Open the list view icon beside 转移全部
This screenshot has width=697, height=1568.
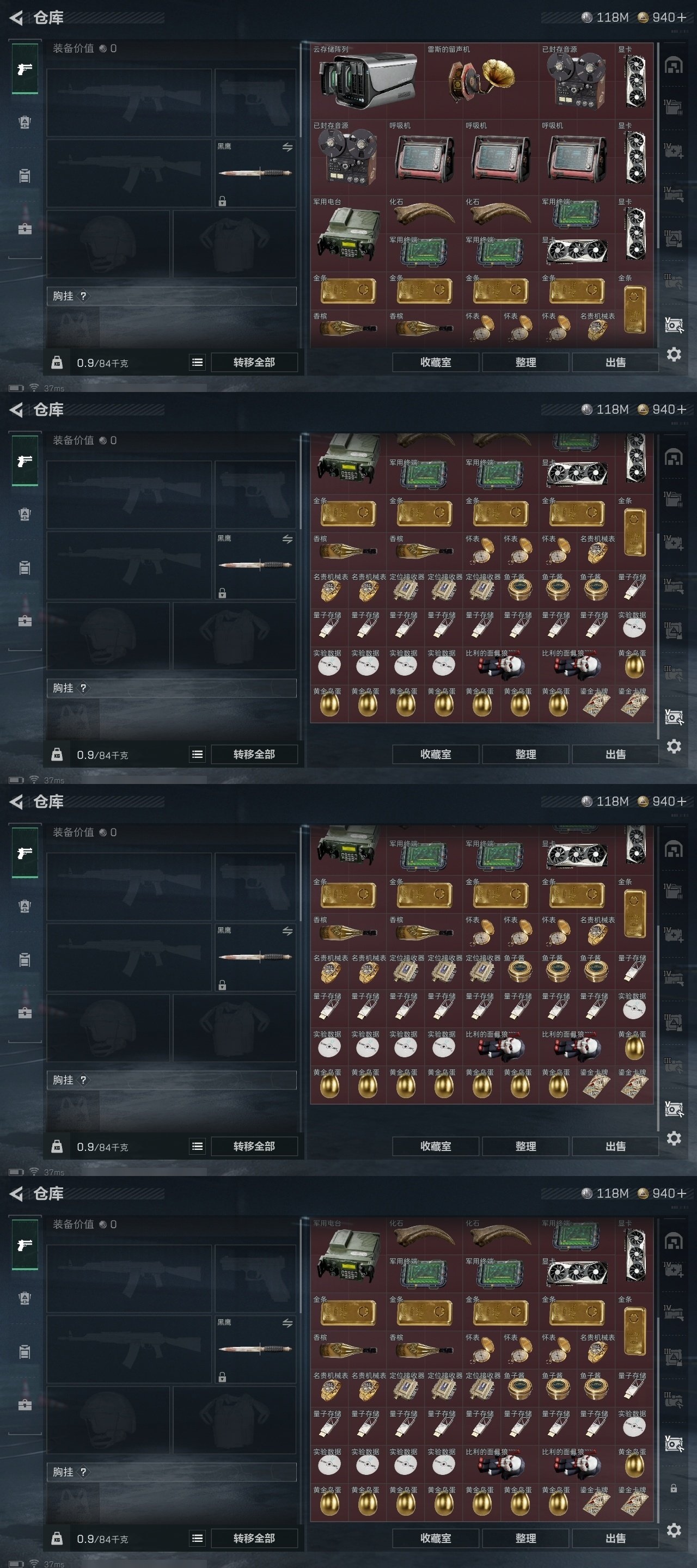click(x=198, y=362)
